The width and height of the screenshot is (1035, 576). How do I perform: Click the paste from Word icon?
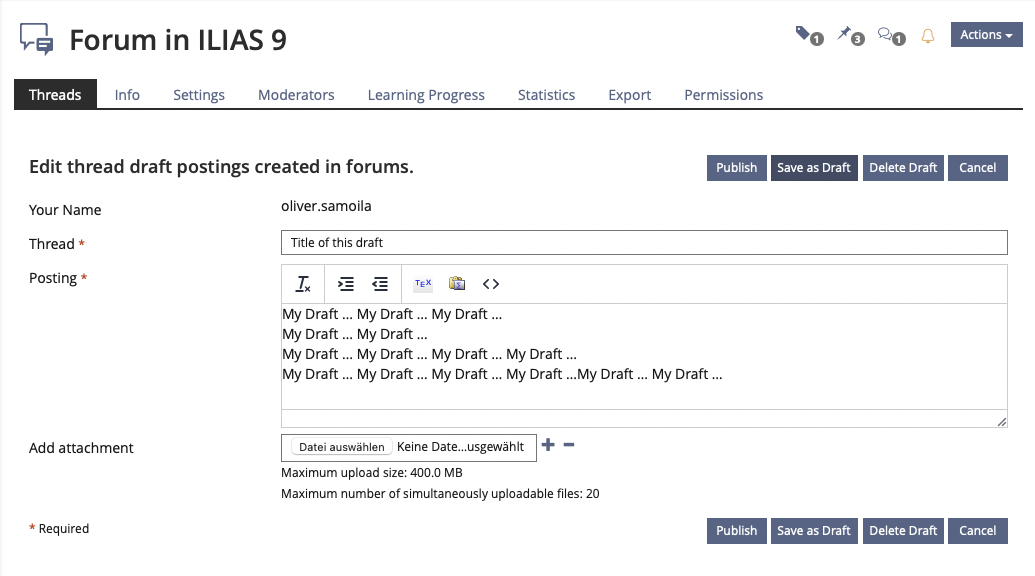pyautogui.click(x=457, y=284)
